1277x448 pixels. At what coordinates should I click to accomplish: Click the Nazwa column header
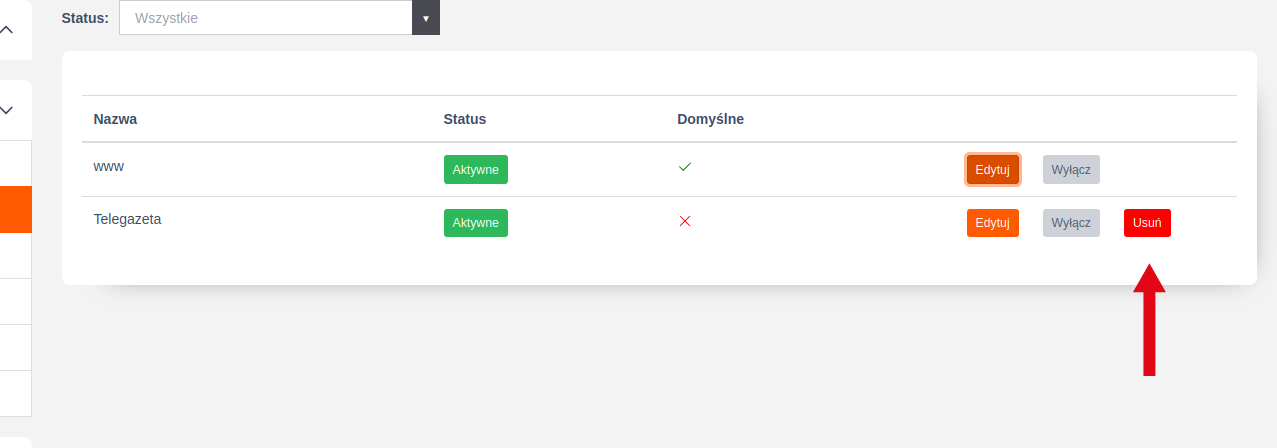[115, 120]
